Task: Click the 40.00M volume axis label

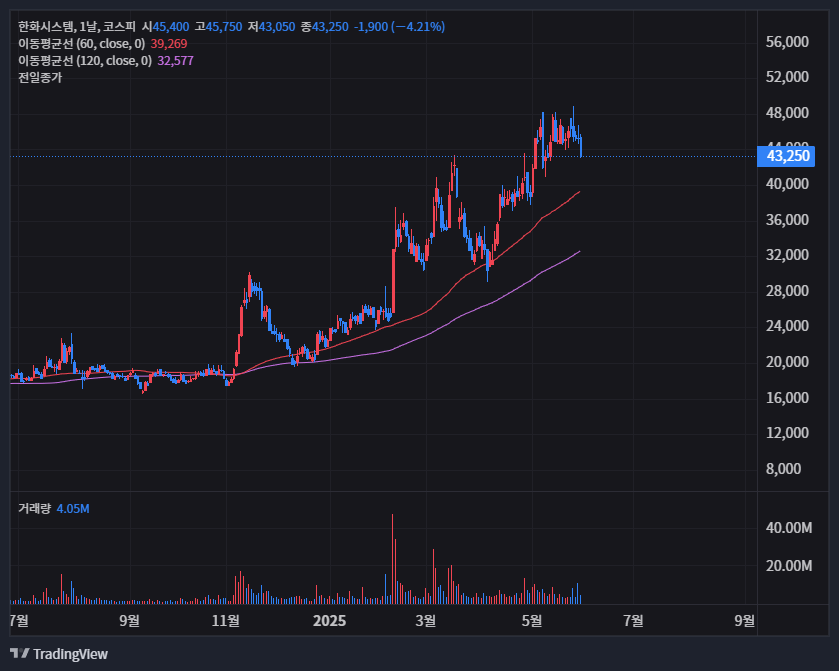Action: click(x=789, y=528)
